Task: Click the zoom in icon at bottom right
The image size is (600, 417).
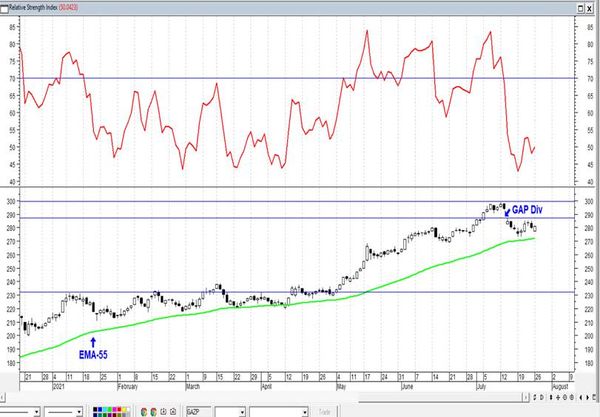Action: click(x=565, y=397)
